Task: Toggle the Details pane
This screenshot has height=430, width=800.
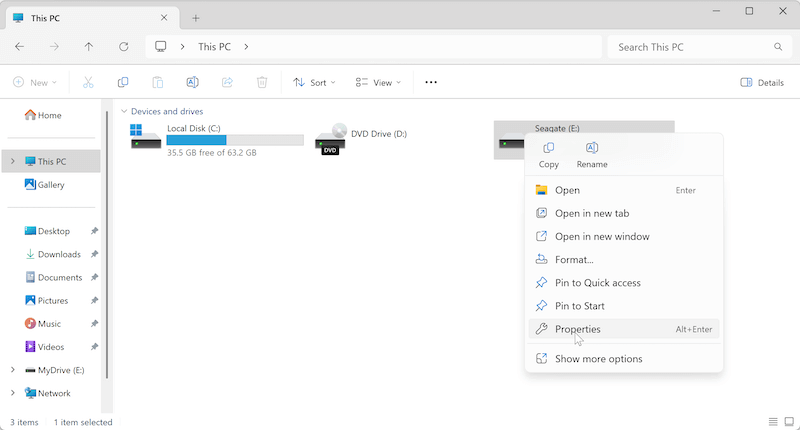Action: pos(762,83)
